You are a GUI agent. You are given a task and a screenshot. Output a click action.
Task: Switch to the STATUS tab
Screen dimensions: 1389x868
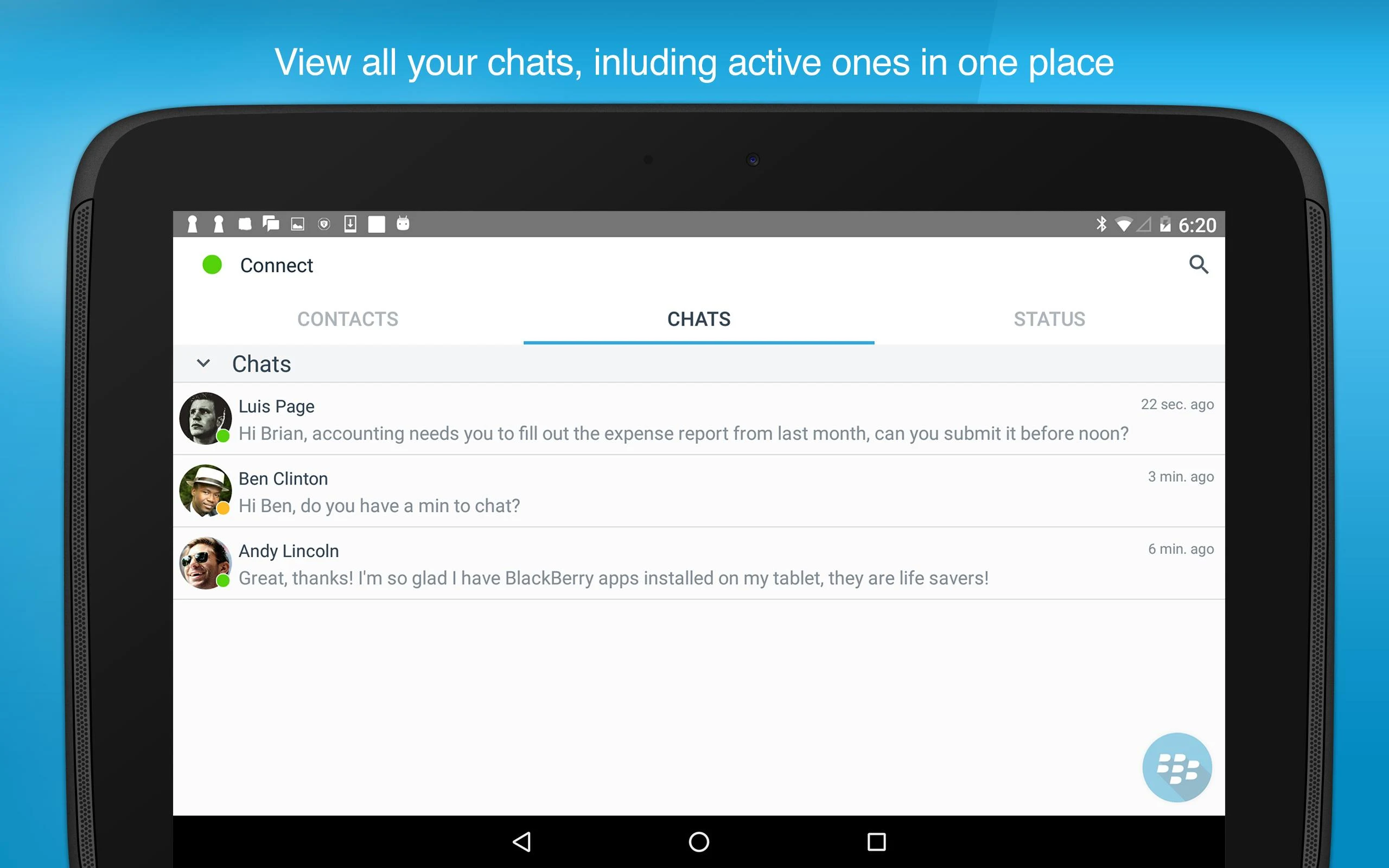coord(1049,319)
